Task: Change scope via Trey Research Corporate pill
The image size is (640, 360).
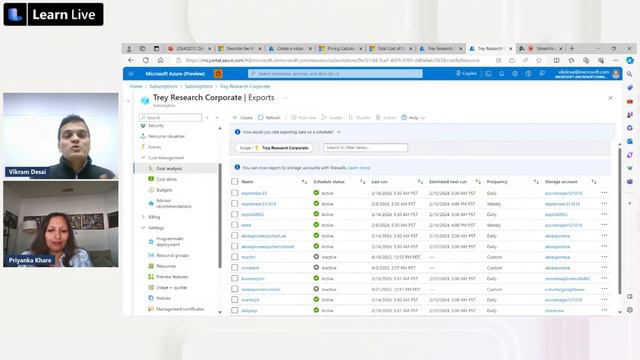Action: [274, 148]
